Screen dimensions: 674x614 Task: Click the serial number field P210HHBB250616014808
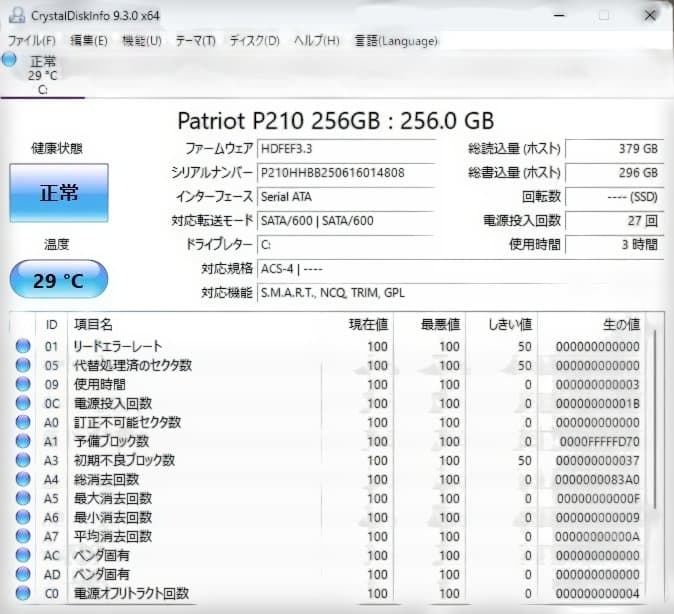(346, 173)
